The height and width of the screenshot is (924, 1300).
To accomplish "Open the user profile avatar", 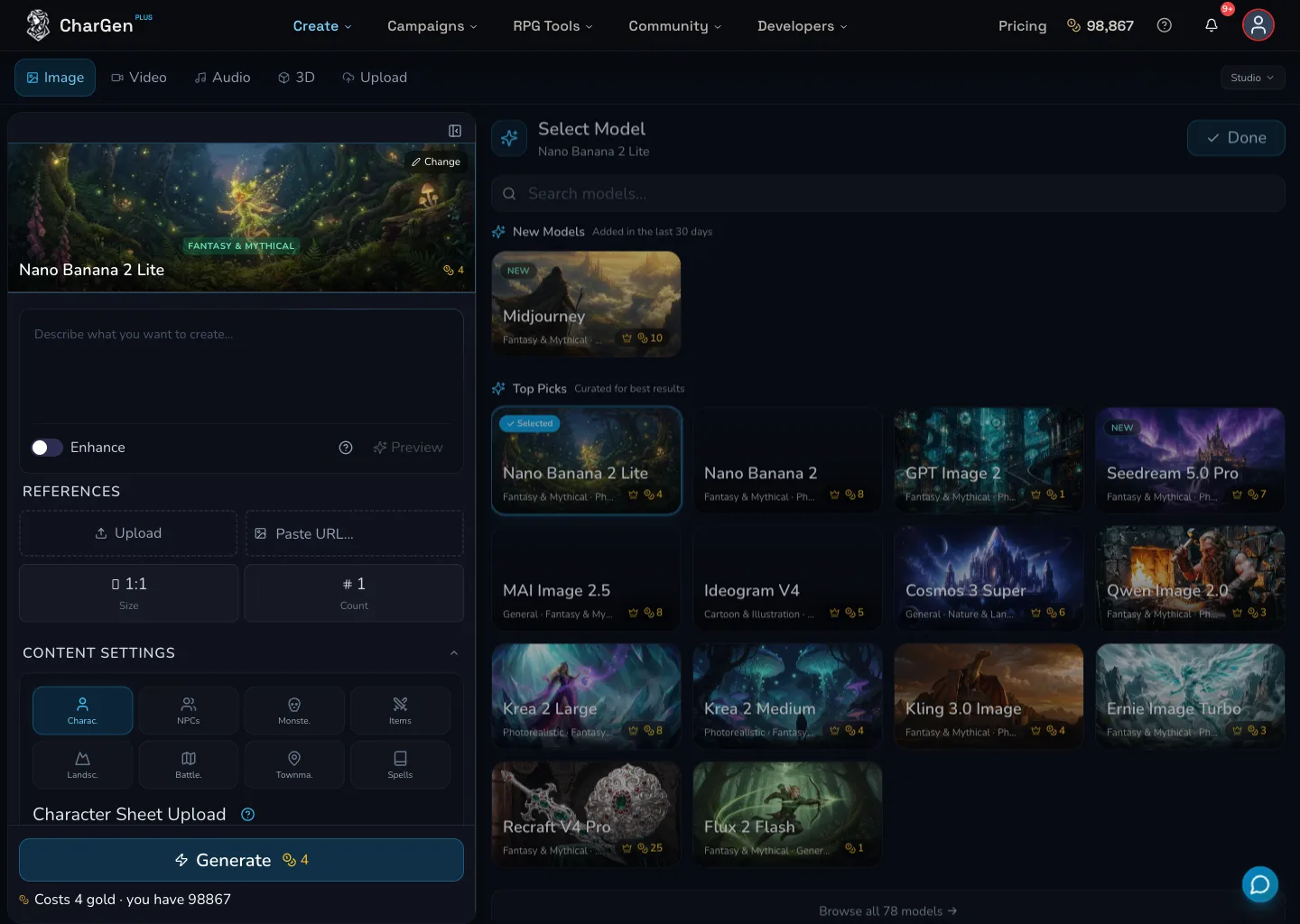I will (x=1258, y=25).
